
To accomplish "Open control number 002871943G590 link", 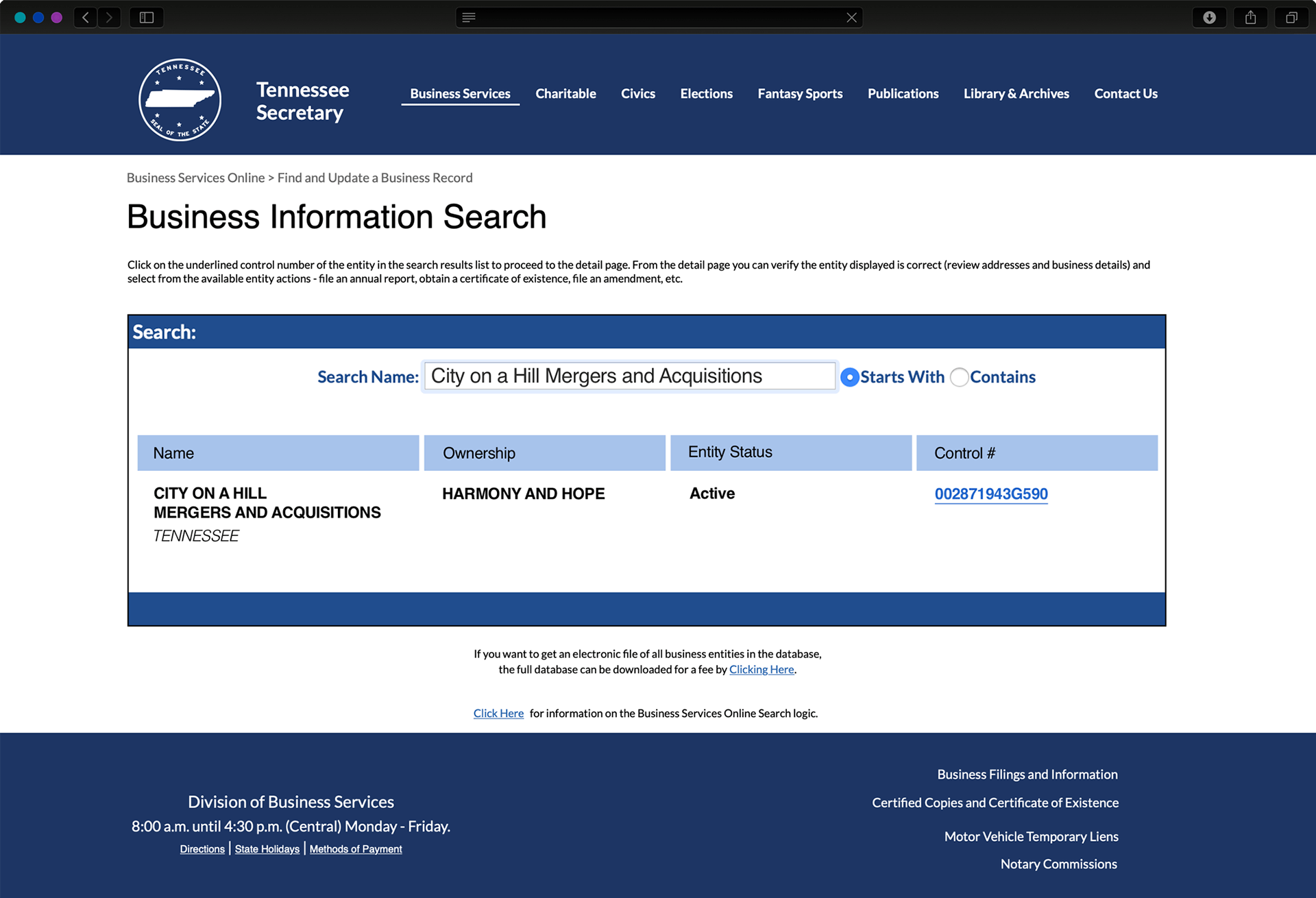I will point(990,494).
